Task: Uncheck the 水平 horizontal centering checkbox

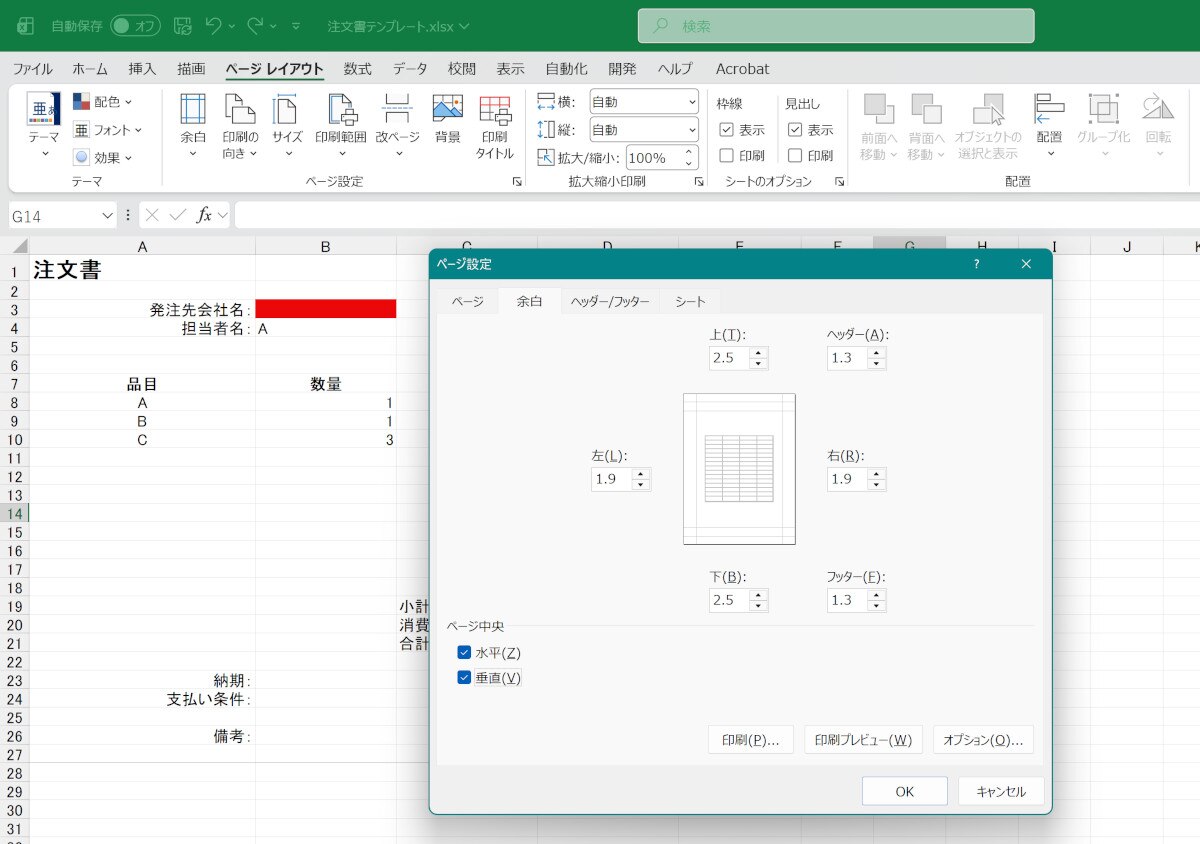Action: [x=464, y=653]
